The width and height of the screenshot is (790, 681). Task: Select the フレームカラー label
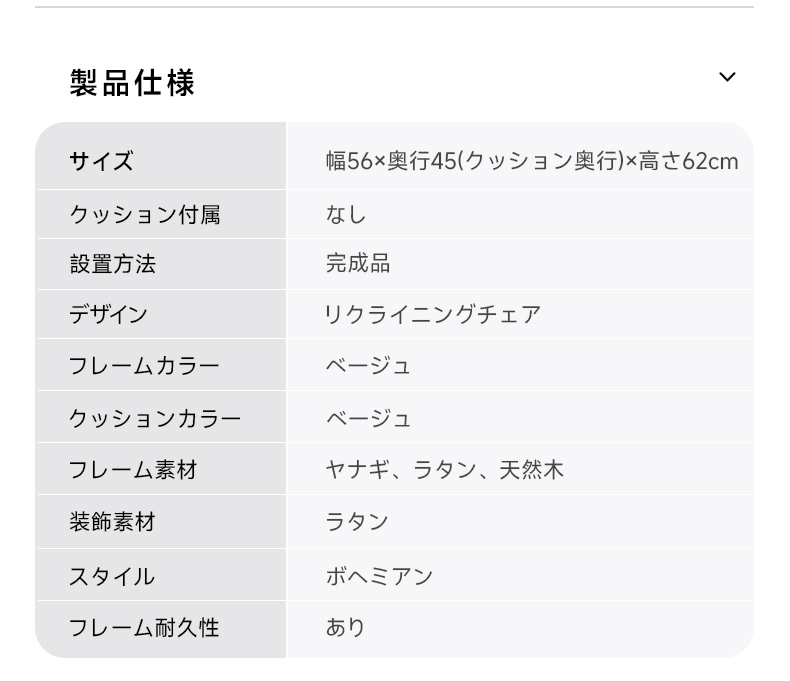144,365
